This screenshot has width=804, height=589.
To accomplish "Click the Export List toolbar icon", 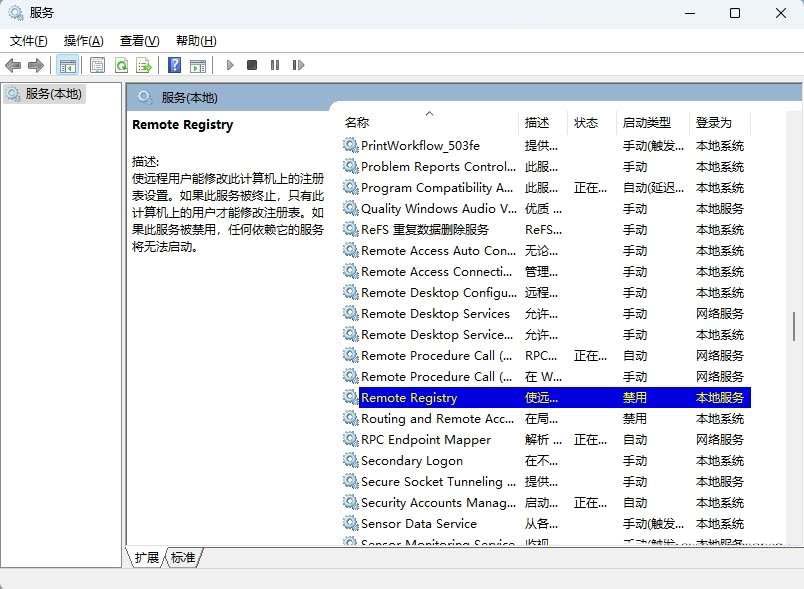I will (x=144, y=65).
